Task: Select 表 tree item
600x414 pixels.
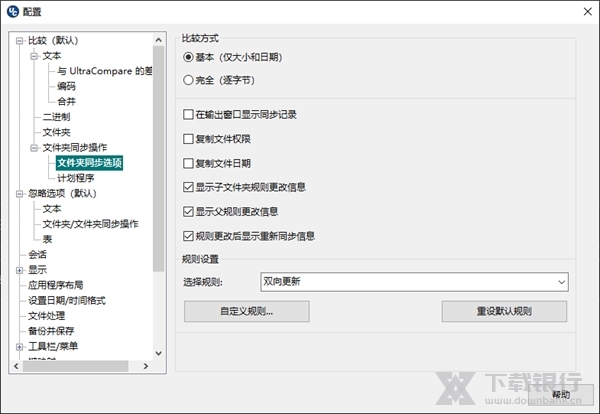Action: click(47, 239)
